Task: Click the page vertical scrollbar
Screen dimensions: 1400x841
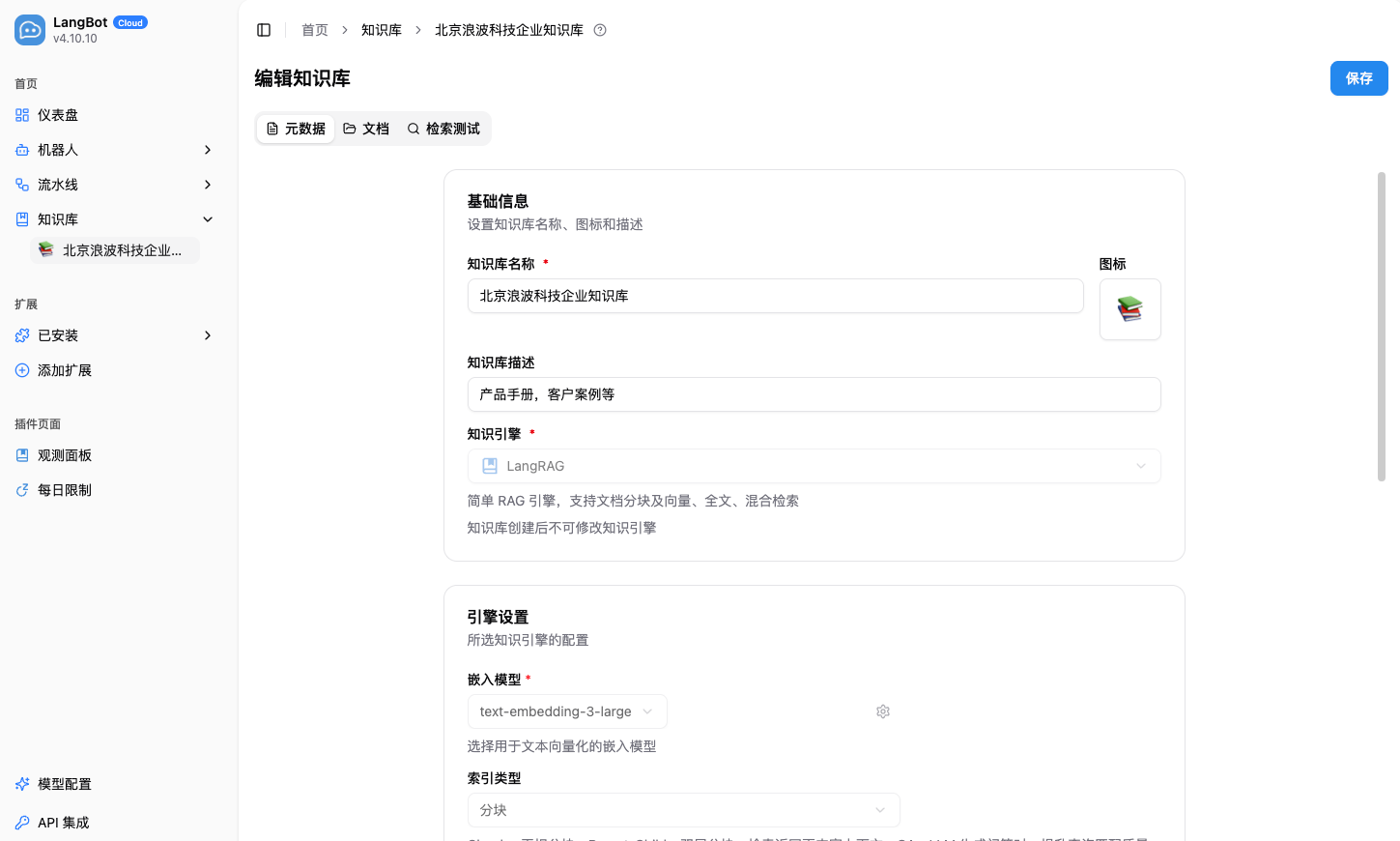Action: click(x=1382, y=326)
